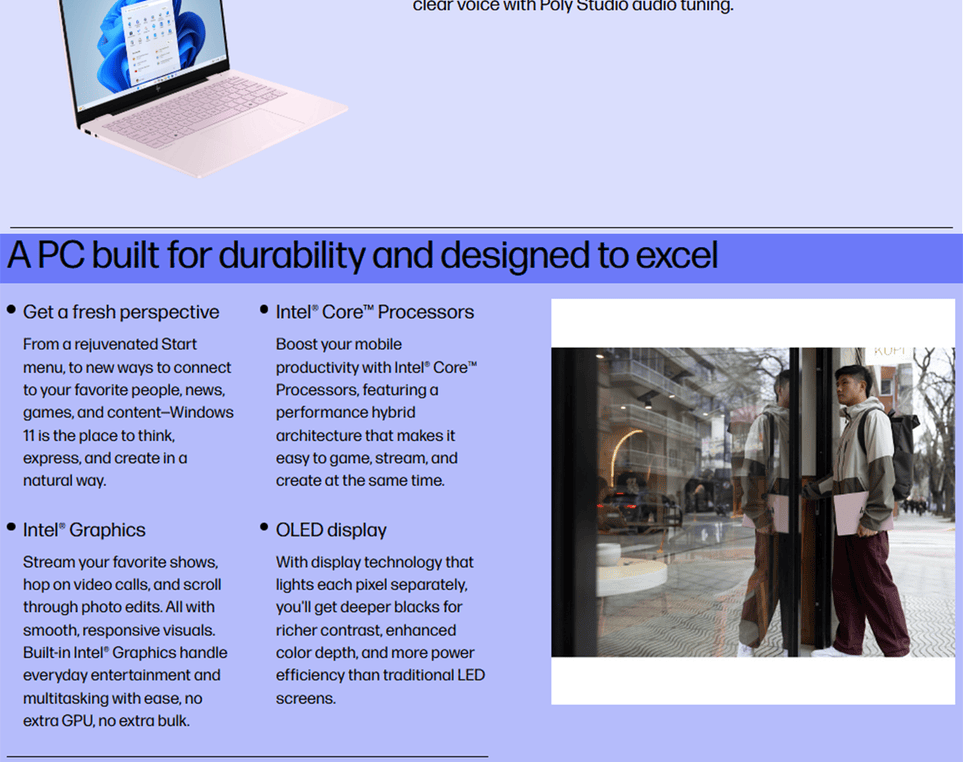Viewport: 963px width, 762px height.
Task: Click the durability and designed to excel banner
Action: click(x=362, y=256)
